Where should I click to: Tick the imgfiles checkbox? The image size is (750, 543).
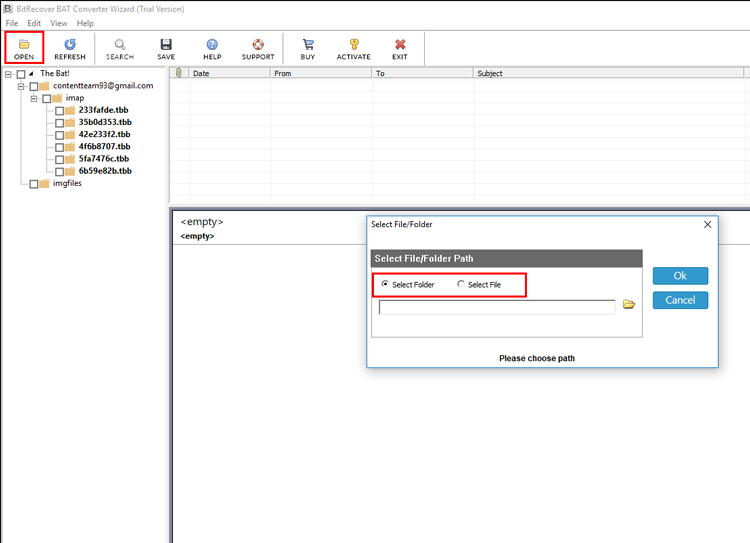pos(33,184)
